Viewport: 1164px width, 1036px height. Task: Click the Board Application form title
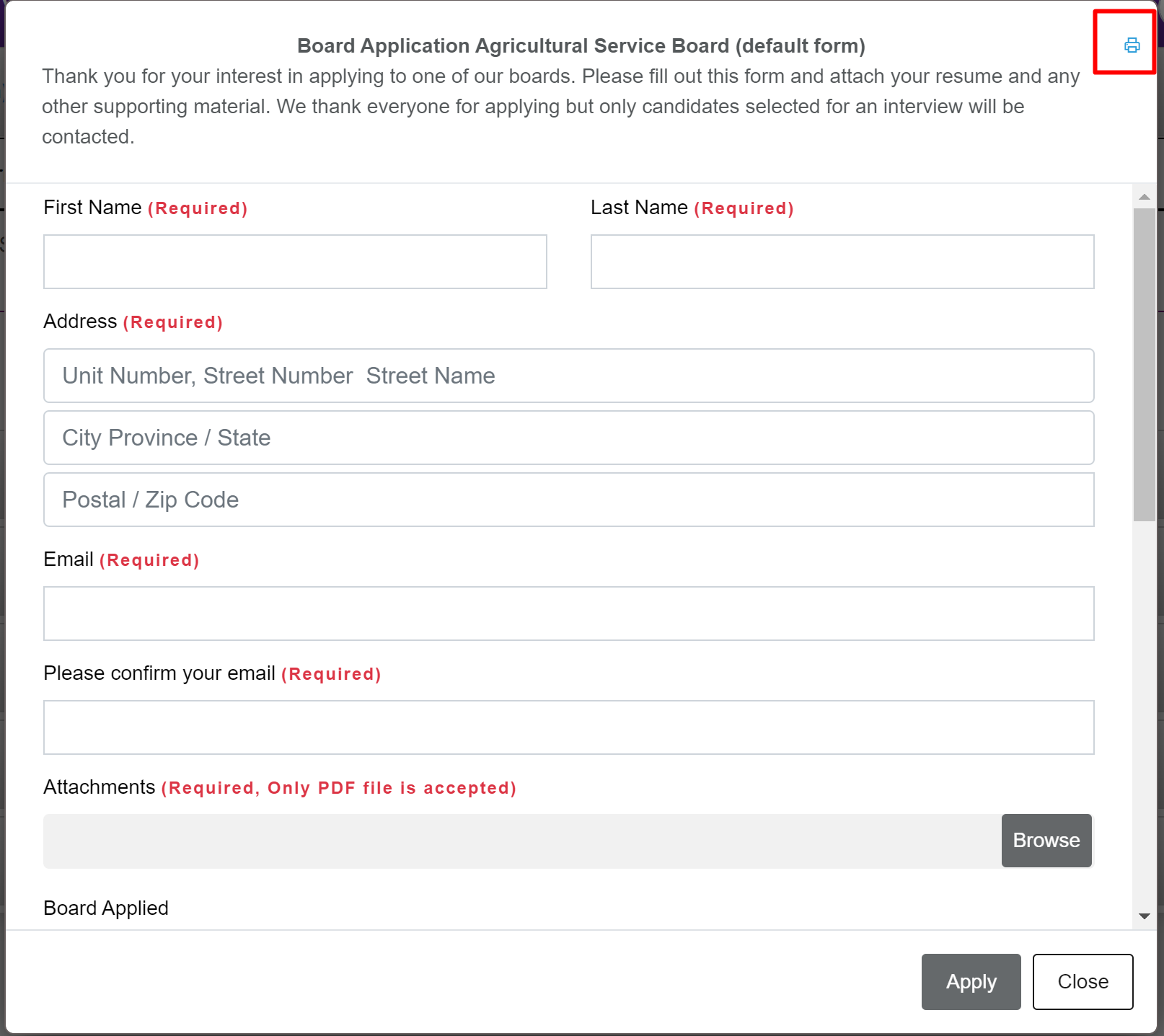tap(581, 46)
